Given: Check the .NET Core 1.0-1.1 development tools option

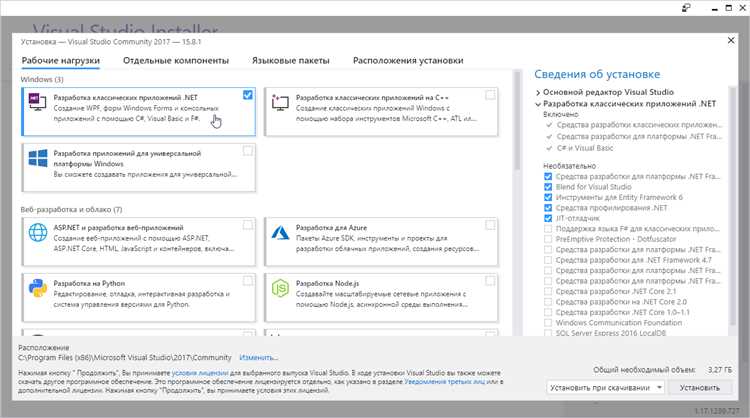Looking at the screenshot, I should [548, 312].
